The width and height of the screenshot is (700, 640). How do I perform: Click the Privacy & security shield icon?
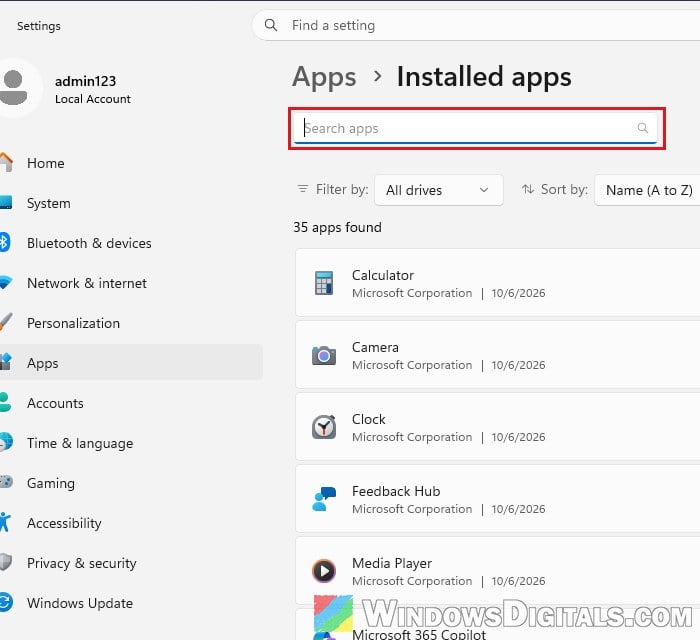click(x=5, y=562)
